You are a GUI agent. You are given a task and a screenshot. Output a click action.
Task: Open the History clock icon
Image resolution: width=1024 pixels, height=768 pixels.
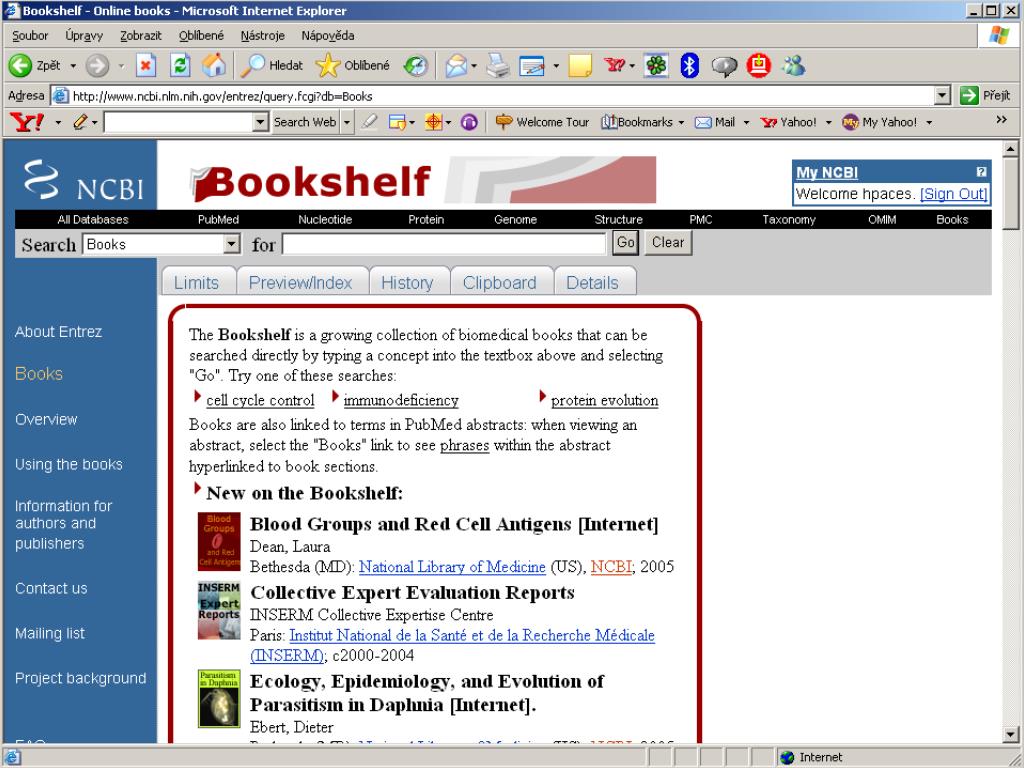click(x=415, y=65)
